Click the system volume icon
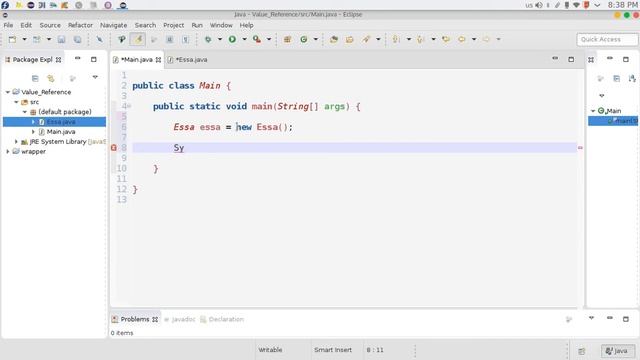The image size is (640, 360). tap(539, 5)
